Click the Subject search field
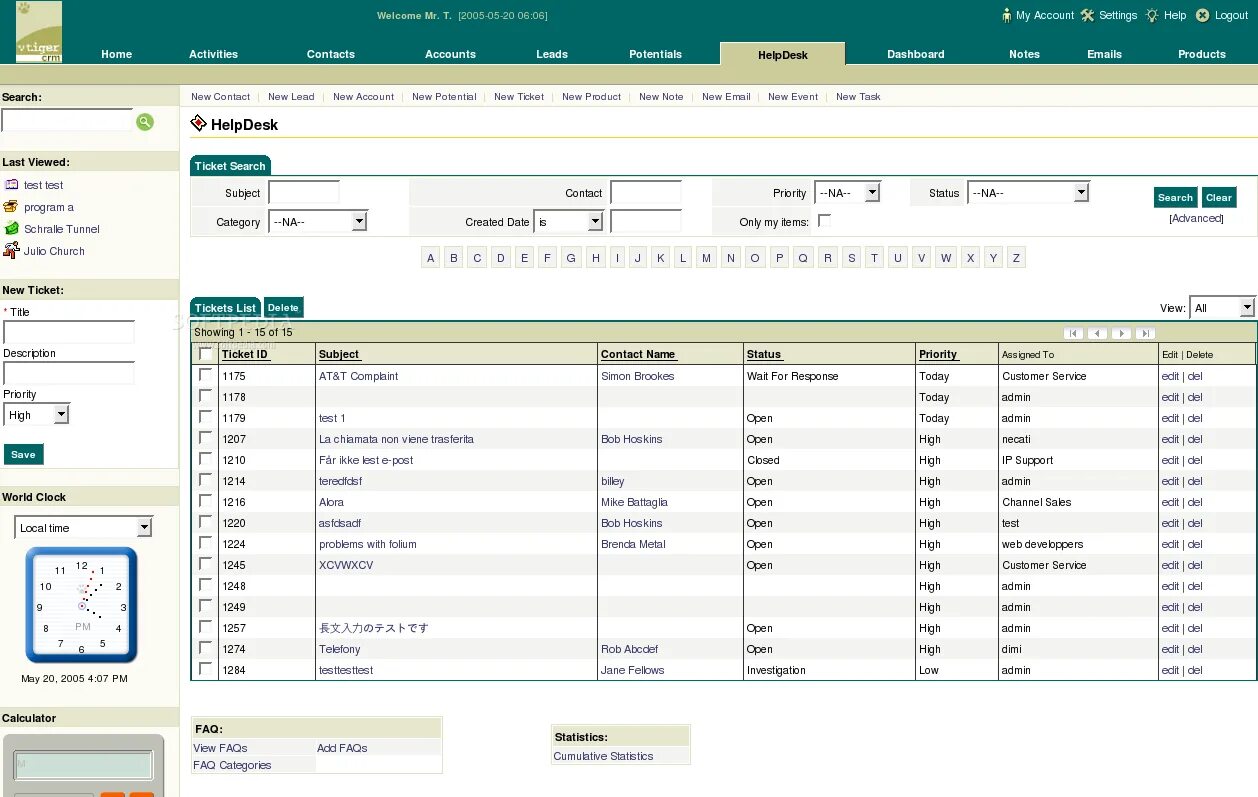This screenshot has width=1258, height=797. click(x=304, y=193)
